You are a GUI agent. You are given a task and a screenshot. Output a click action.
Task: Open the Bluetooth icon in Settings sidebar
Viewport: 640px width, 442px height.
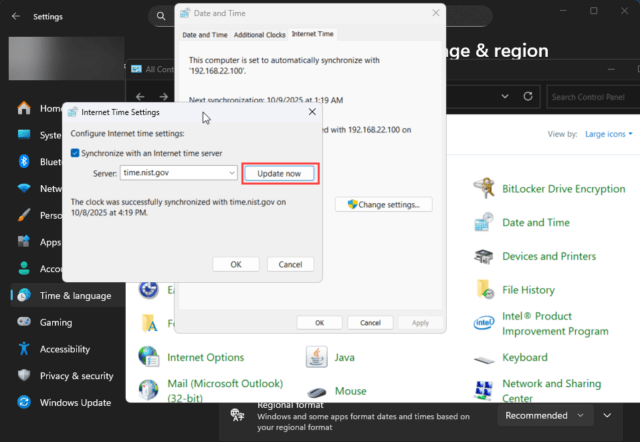24,162
